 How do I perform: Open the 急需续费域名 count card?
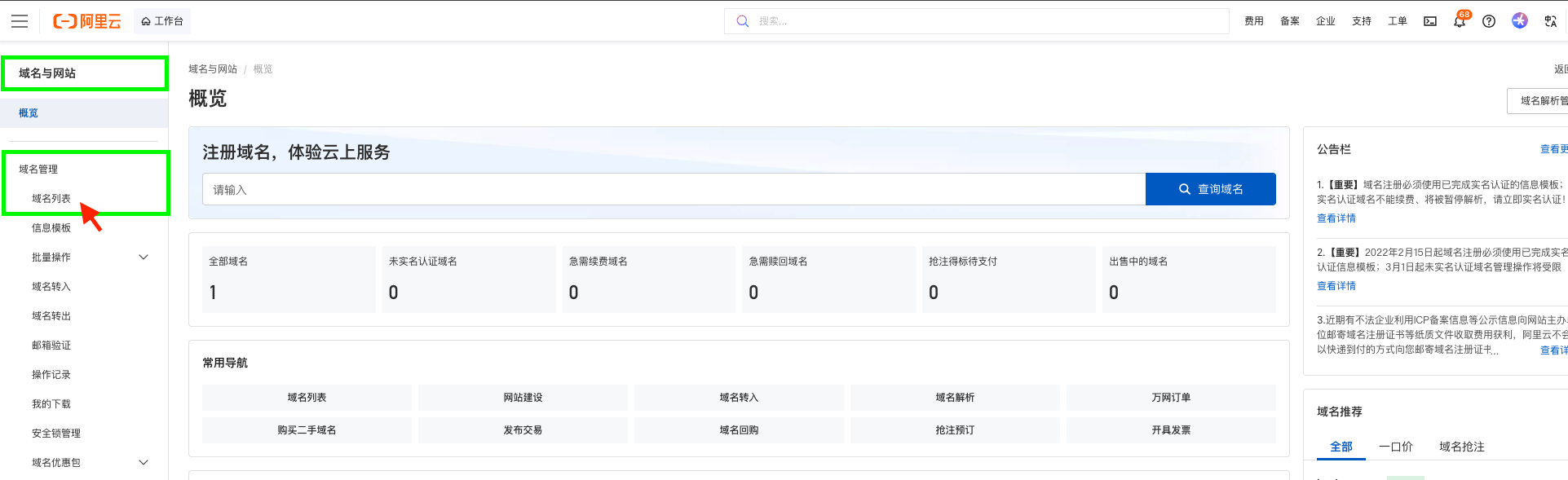[649, 280]
